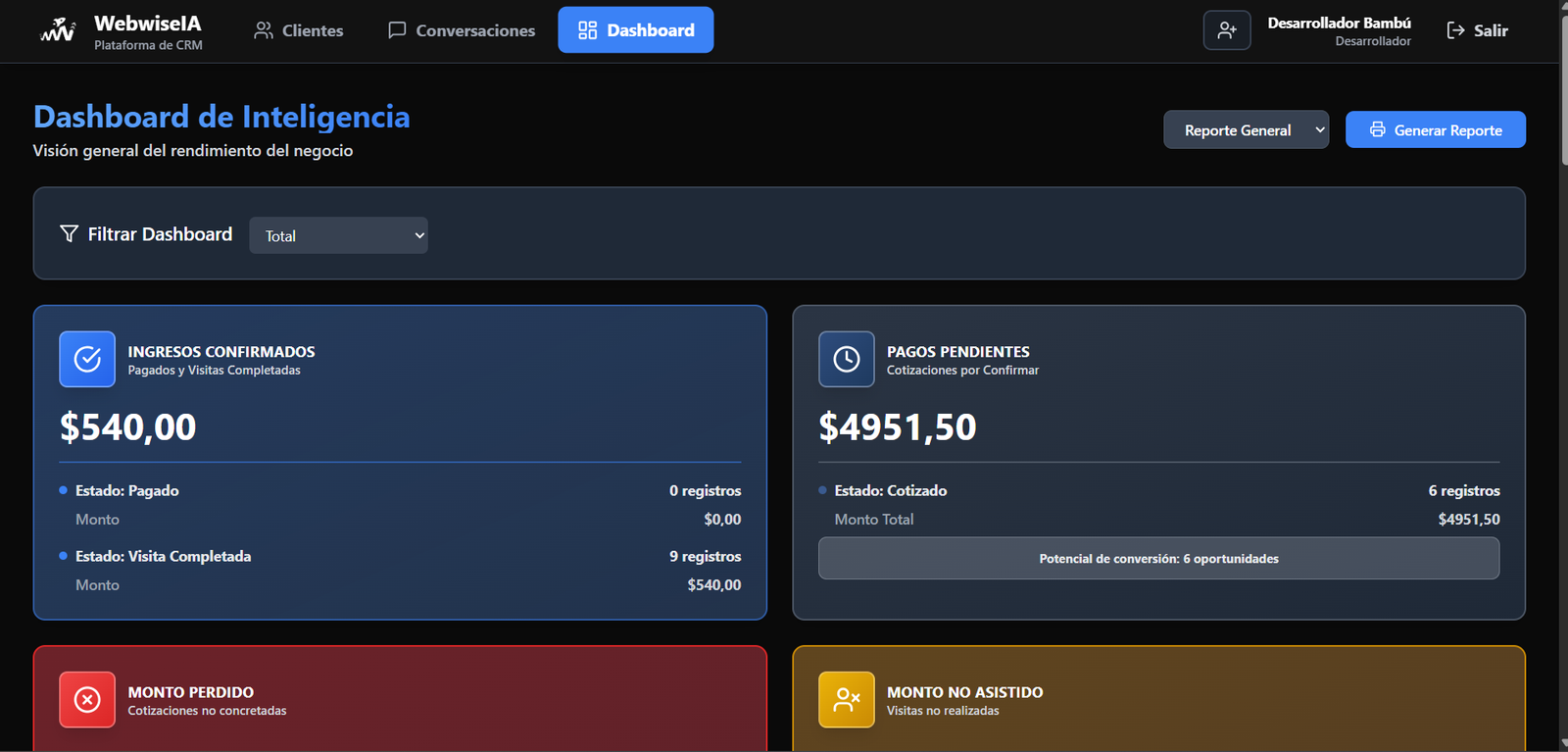Click the logout arrow icon beside Salir
The image size is (1568, 752).
click(1456, 30)
